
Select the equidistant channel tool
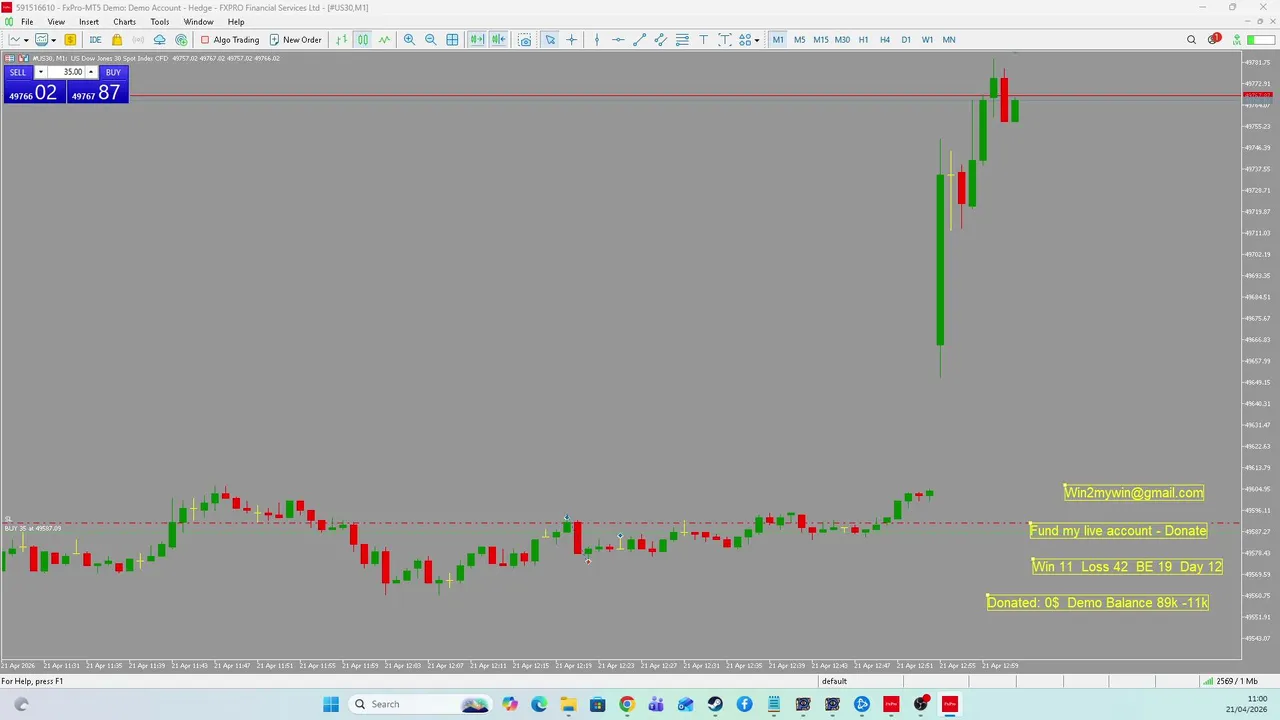(661, 40)
